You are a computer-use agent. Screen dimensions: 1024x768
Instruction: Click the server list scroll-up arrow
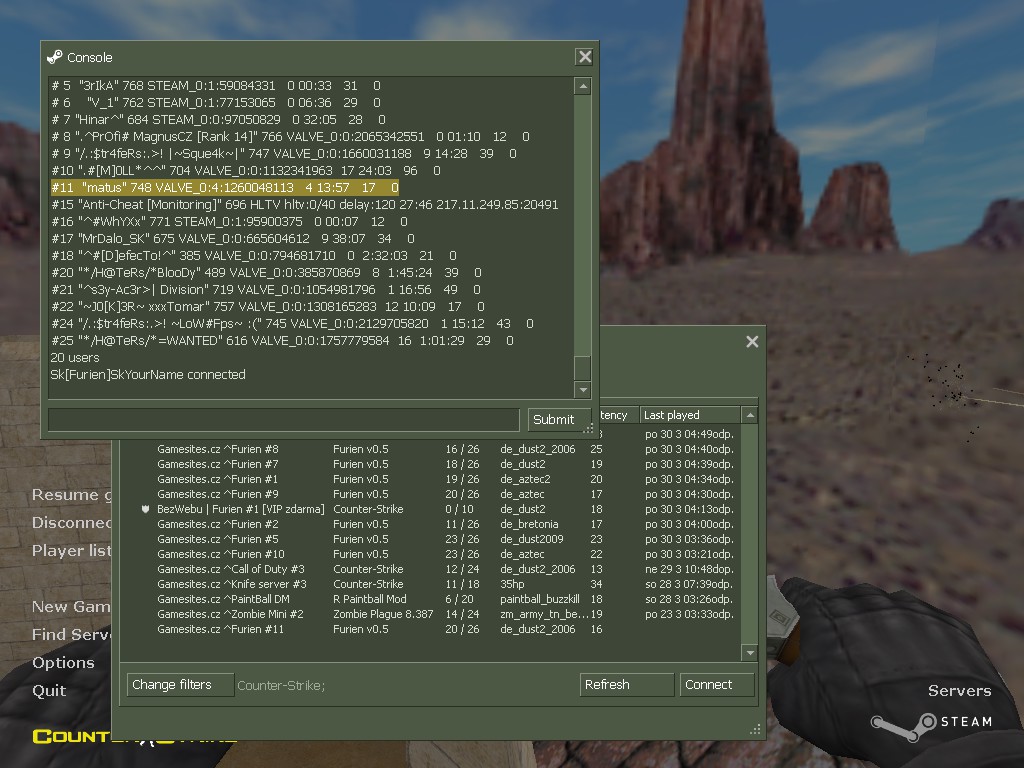(x=750, y=415)
